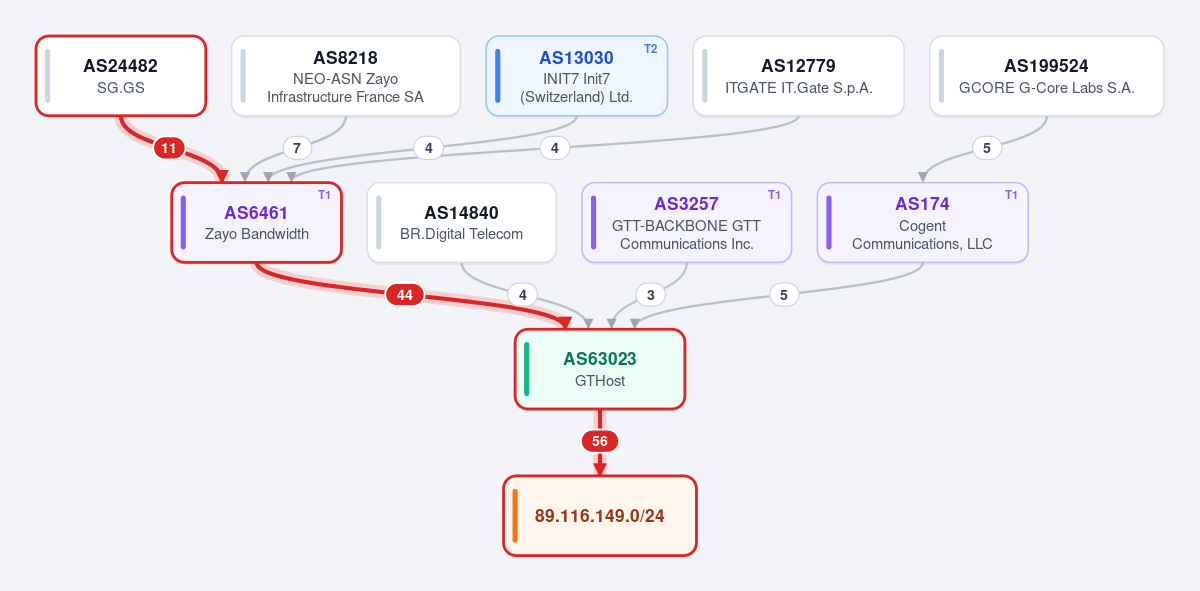Select the AS24482 SG.GS node
1200x591 pixels.
pyautogui.click(x=121, y=76)
